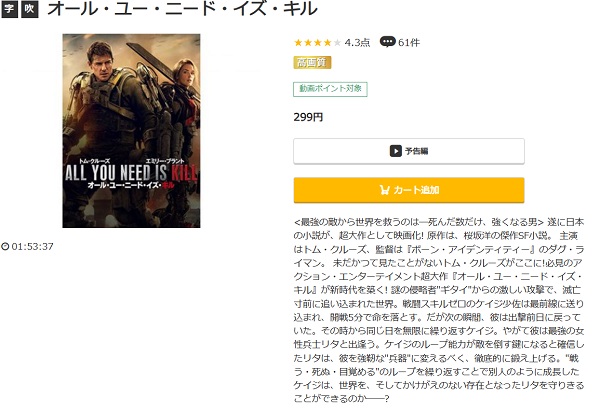600x412 pixels.
Task: Click the fifth empty rating star
Action: pyautogui.click(x=337, y=42)
